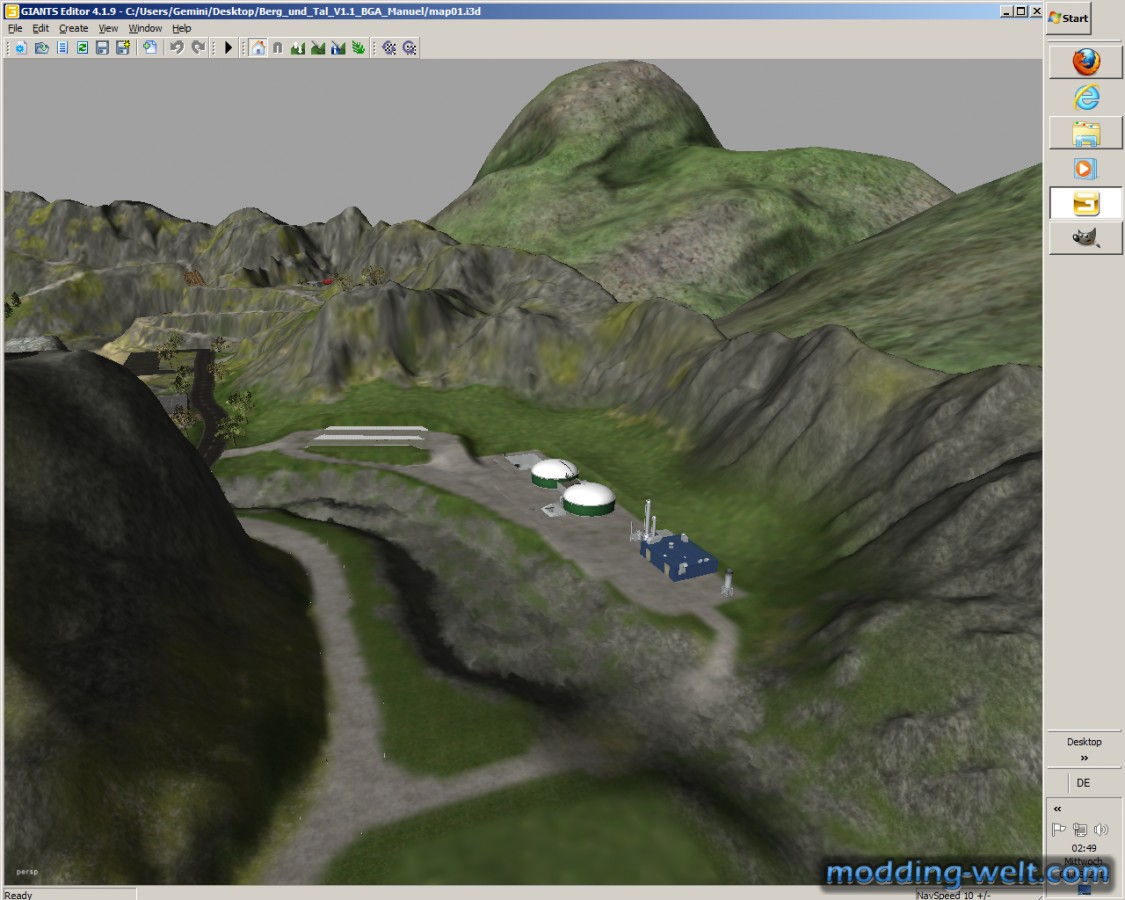1125x900 pixels.
Task: Click the white biogas dome nearest the camera
Action: (588, 499)
